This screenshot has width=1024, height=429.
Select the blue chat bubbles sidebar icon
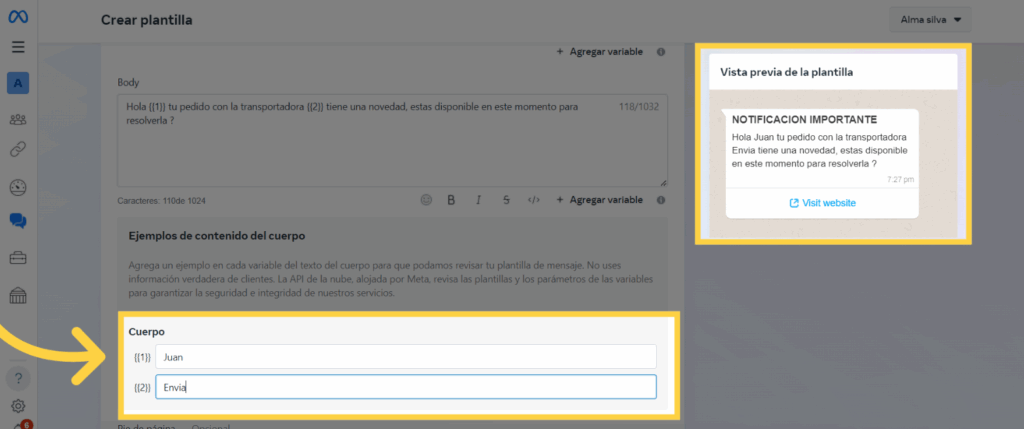[18, 221]
